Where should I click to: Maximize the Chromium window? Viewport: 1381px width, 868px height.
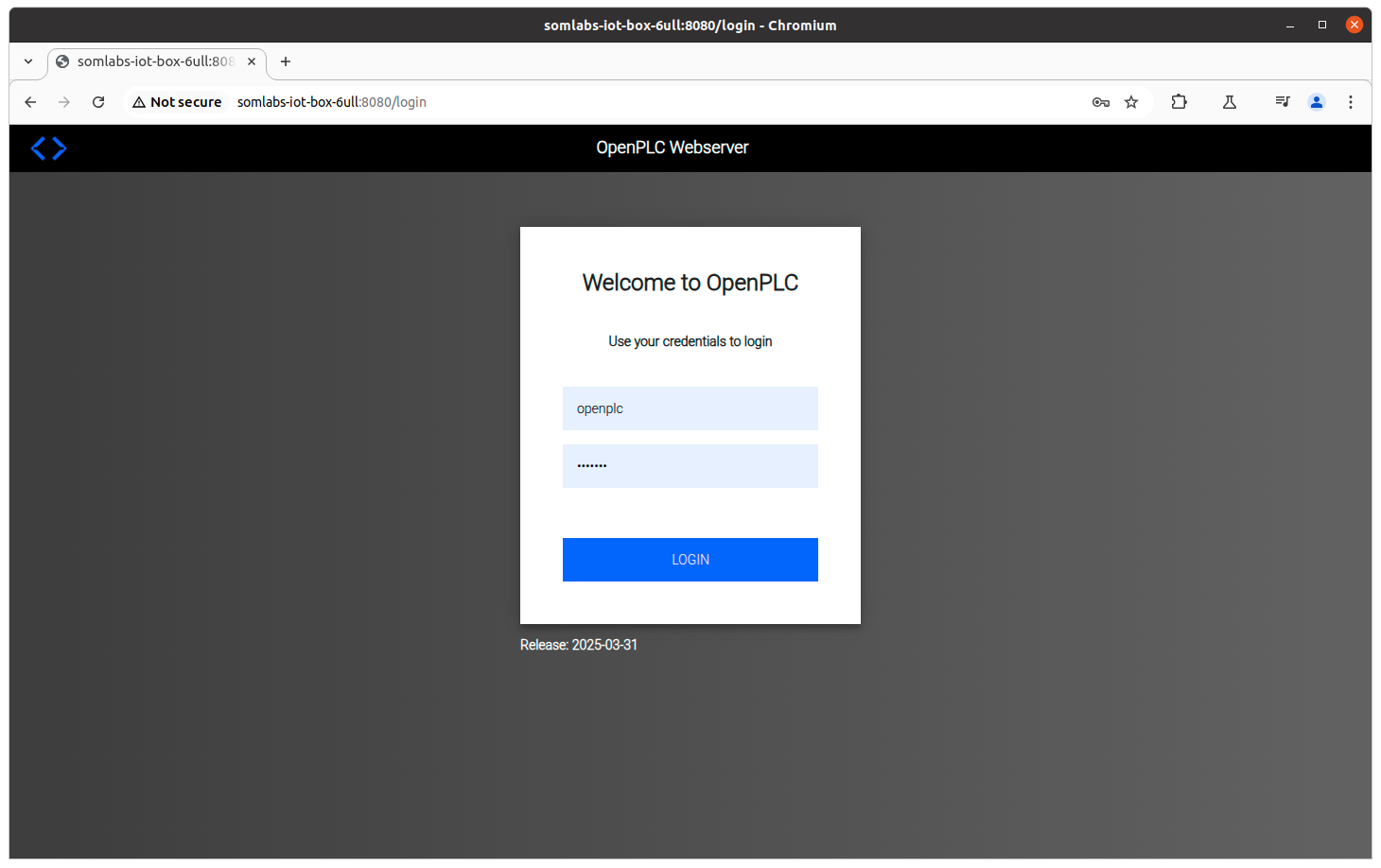[x=1322, y=26]
